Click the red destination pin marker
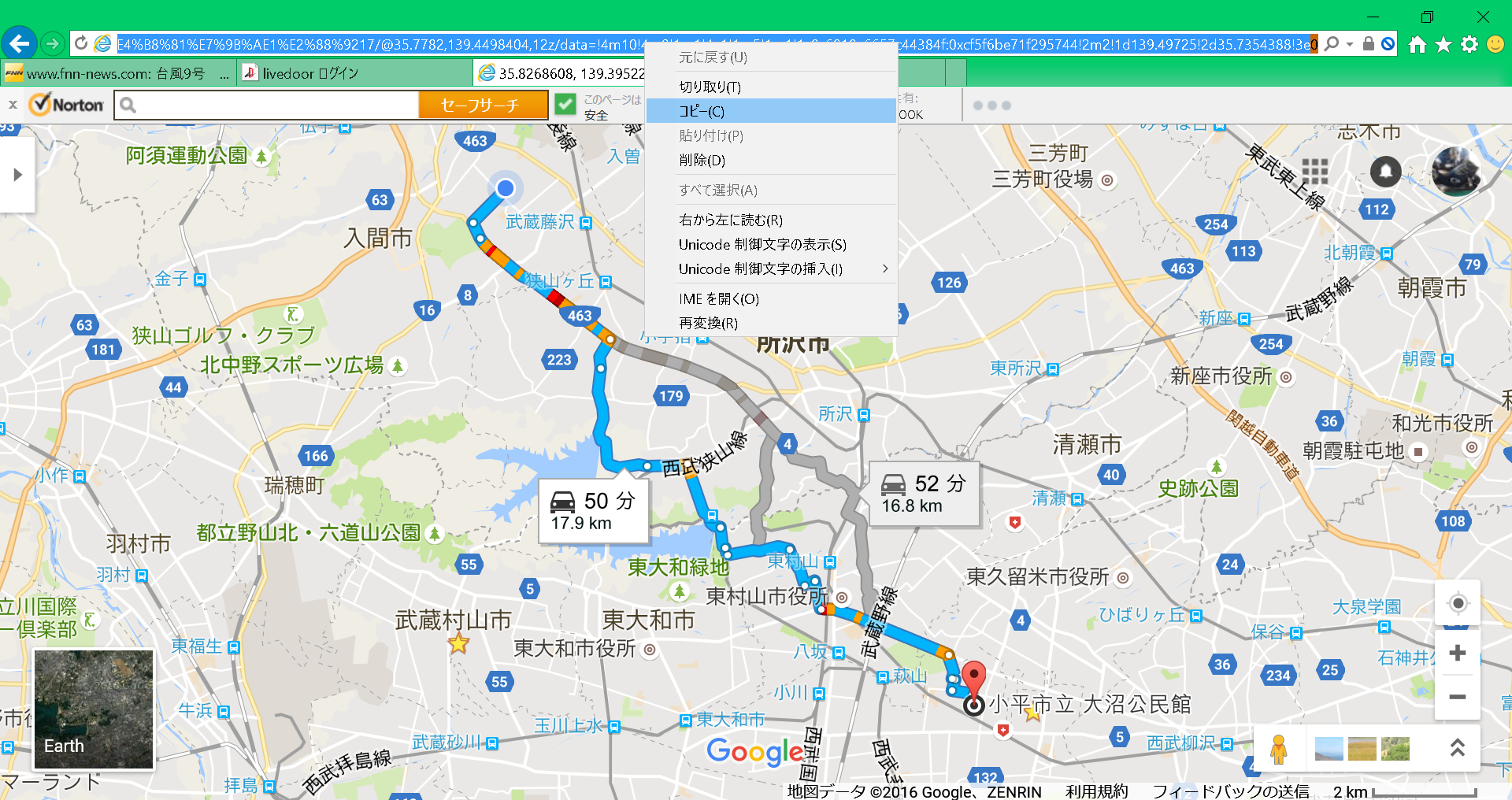This screenshot has height=800, width=1512. coord(974,678)
